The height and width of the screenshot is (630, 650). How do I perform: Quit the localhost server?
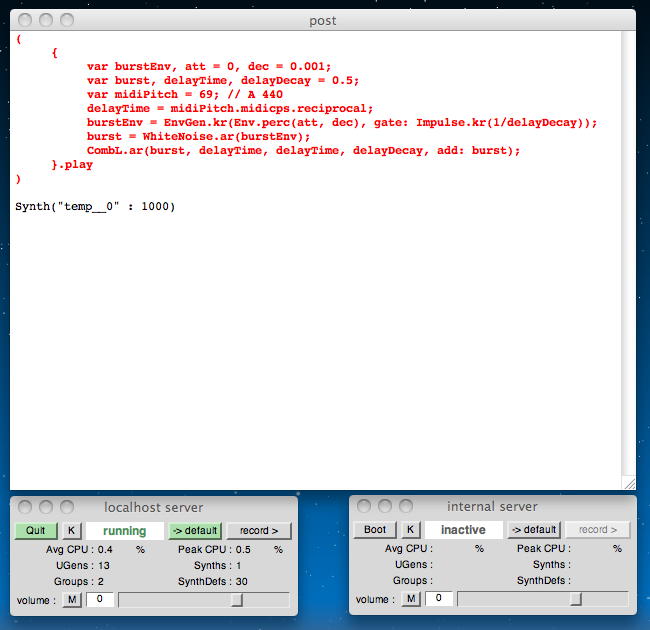click(36, 531)
